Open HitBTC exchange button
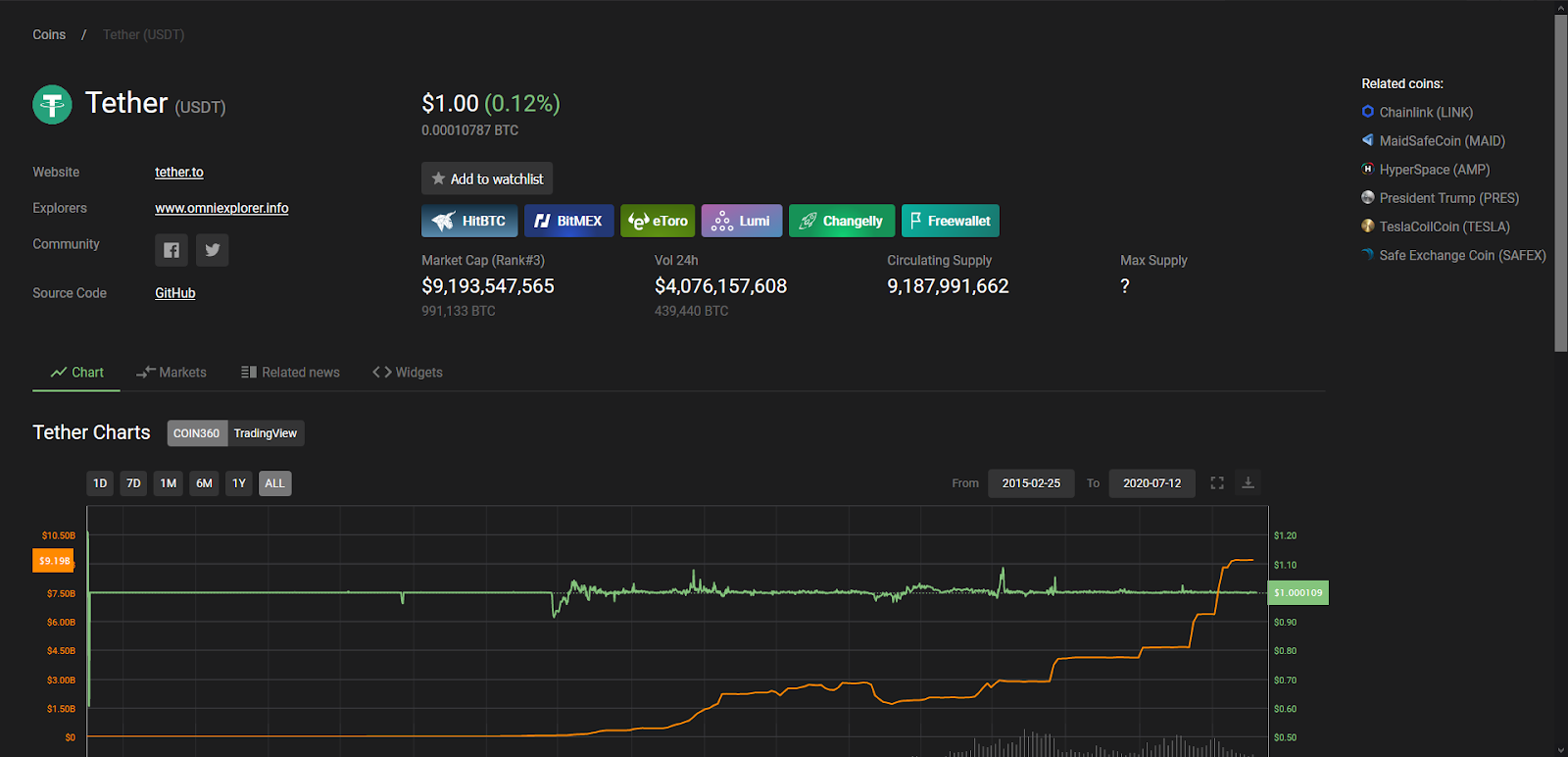1568x757 pixels. (469, 221)
